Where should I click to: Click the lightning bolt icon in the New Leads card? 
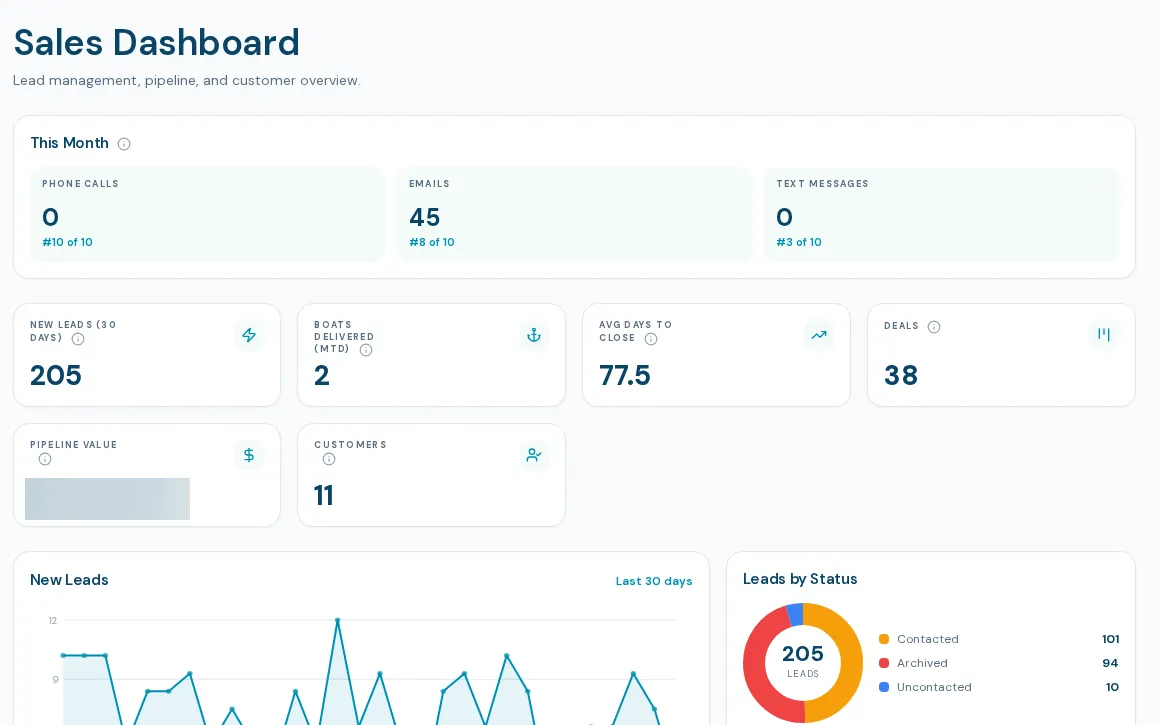[249, 335]
